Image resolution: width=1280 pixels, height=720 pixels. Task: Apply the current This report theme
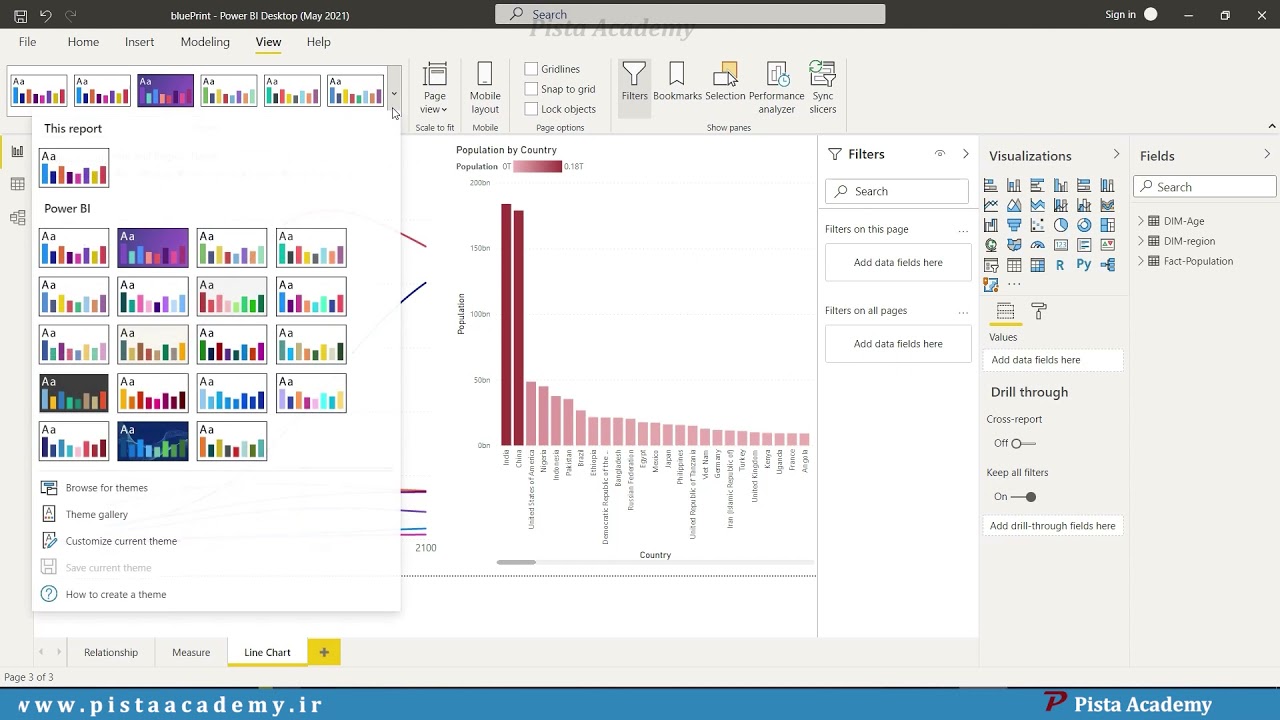click(x=74, y=167)
